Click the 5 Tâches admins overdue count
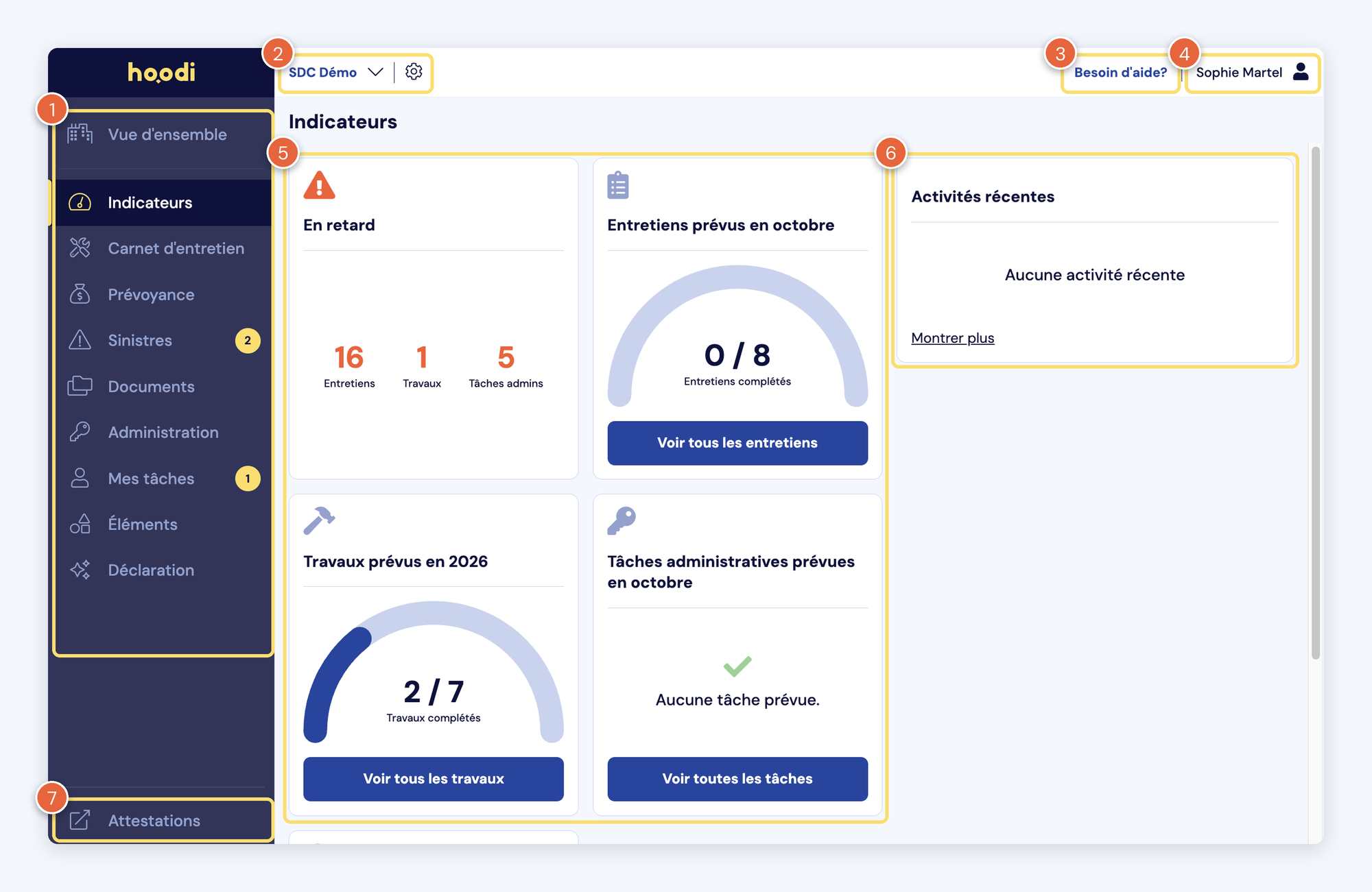 [506, 366]
